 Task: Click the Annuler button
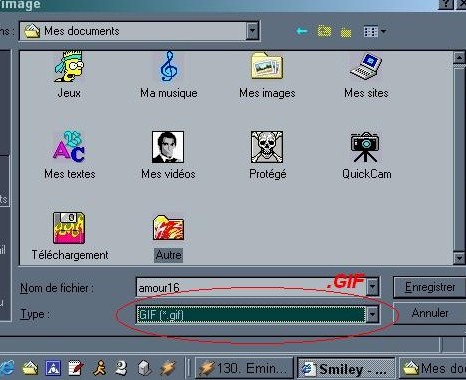point(429,313)
